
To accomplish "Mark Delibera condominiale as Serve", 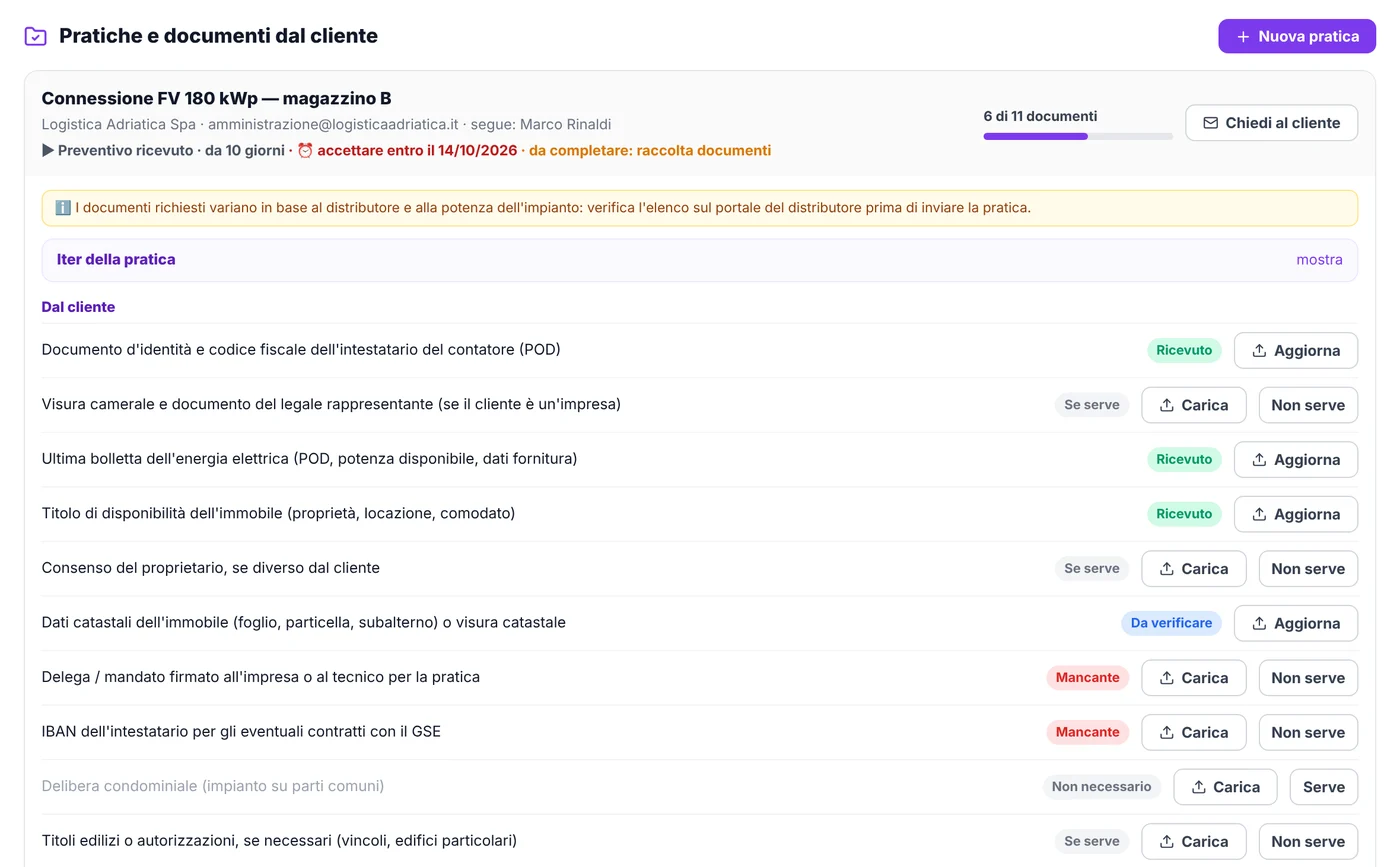I will point(1324,787).
